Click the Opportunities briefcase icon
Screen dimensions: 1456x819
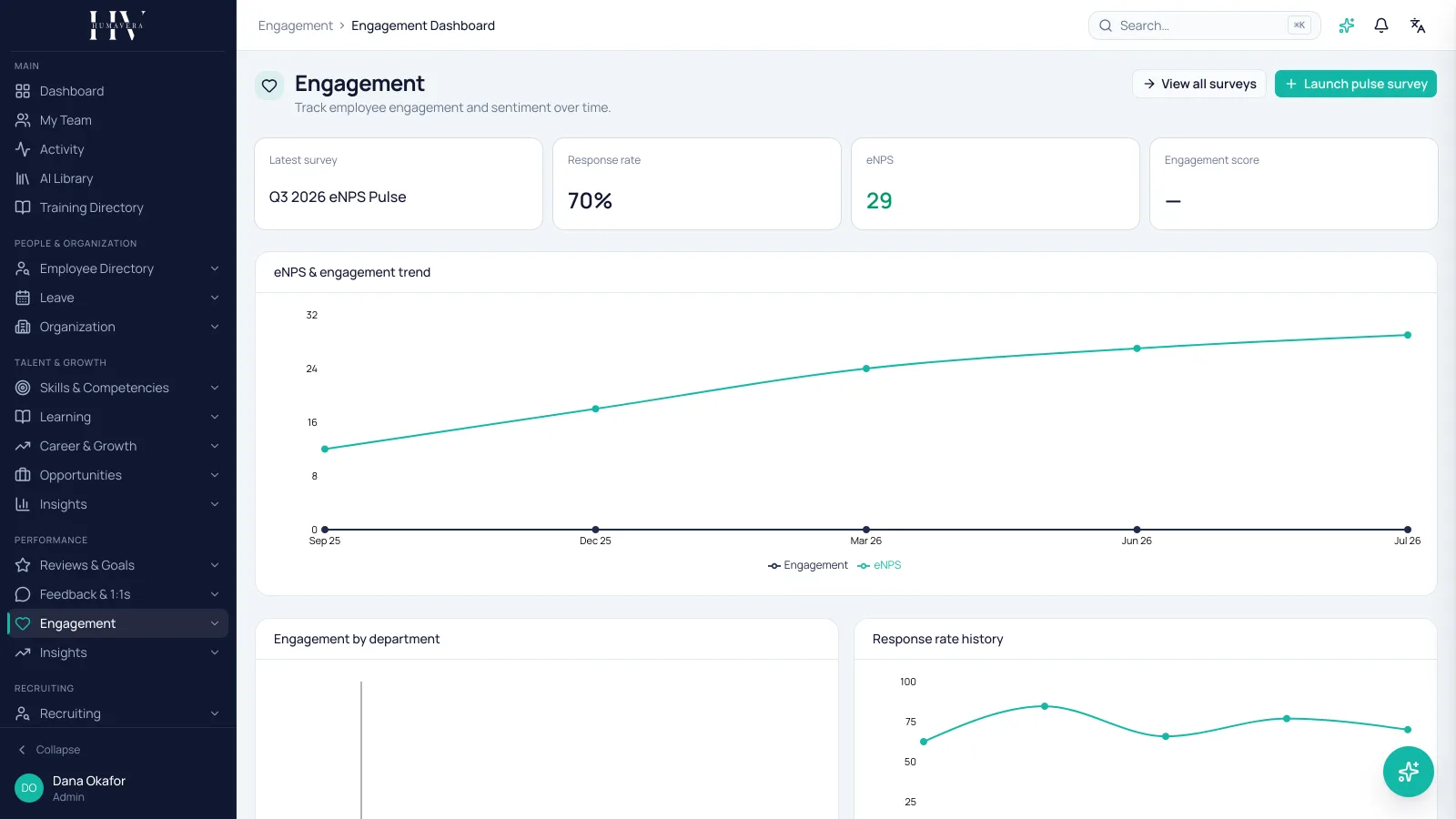tap(23, 475)
